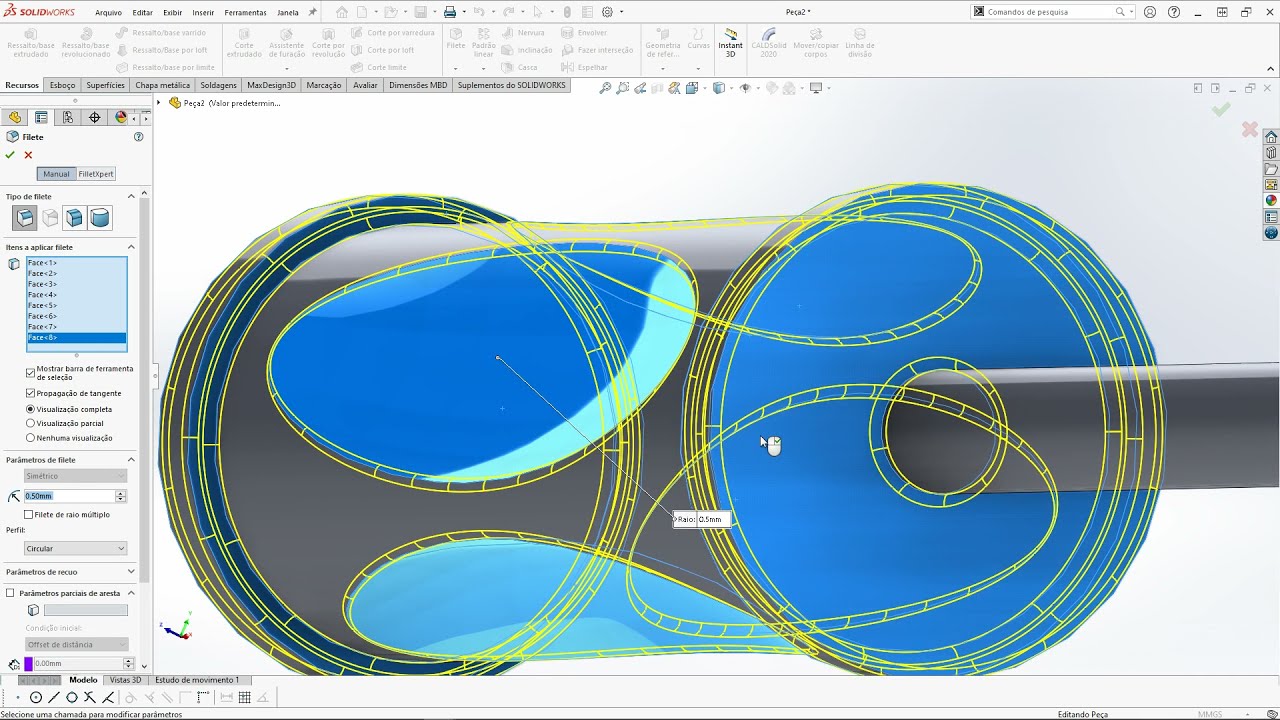Collapse the Parâmetros de filete section
1280x720 pixels.
tap(131, 460)
